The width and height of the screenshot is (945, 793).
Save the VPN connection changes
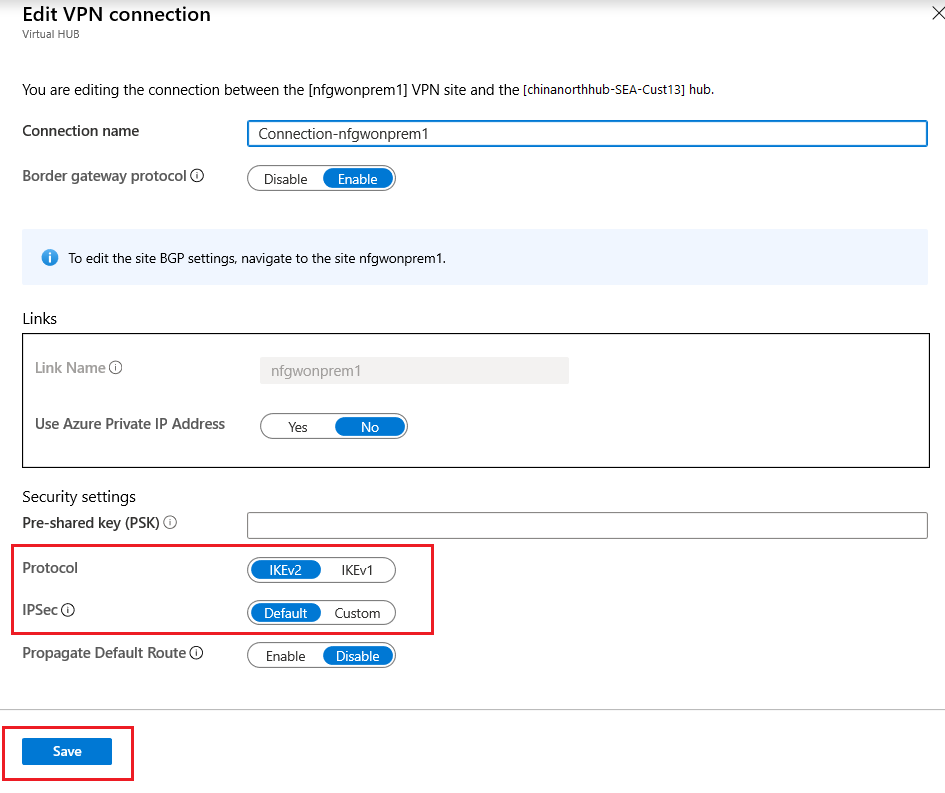67,752
